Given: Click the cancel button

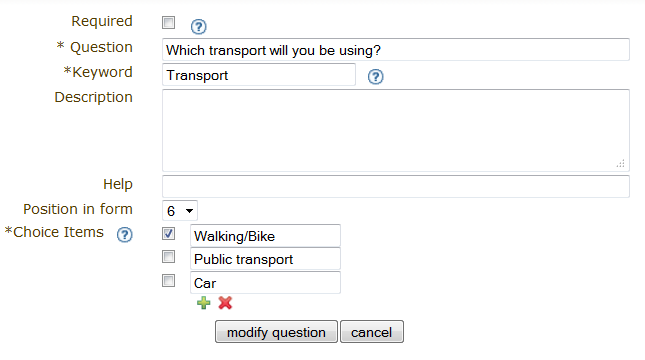Looking at the screenshot, I should coord(371,332).
